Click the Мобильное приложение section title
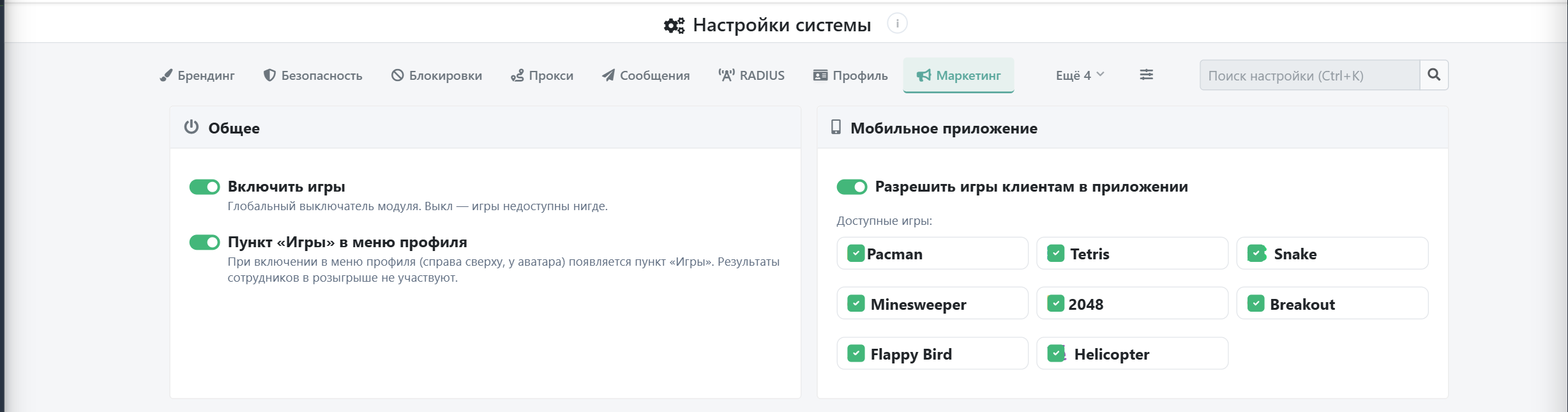1568x412 pixels. pyautogui.click(x=944, y=128)
